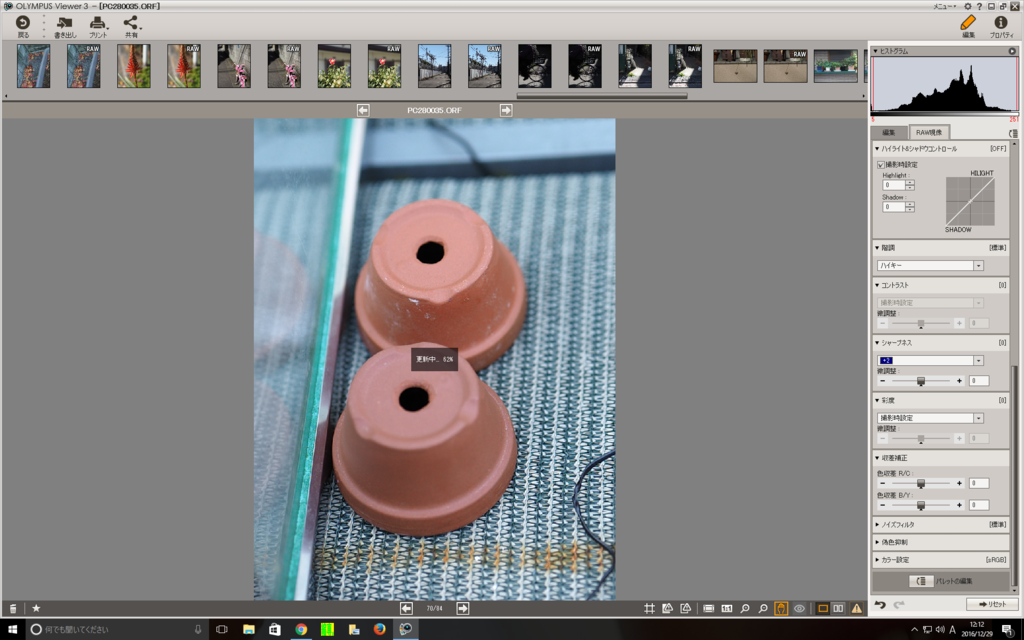Screen dimensions: 1024x640
Task: Toggle the grid overlay icon
Action: 649,608
